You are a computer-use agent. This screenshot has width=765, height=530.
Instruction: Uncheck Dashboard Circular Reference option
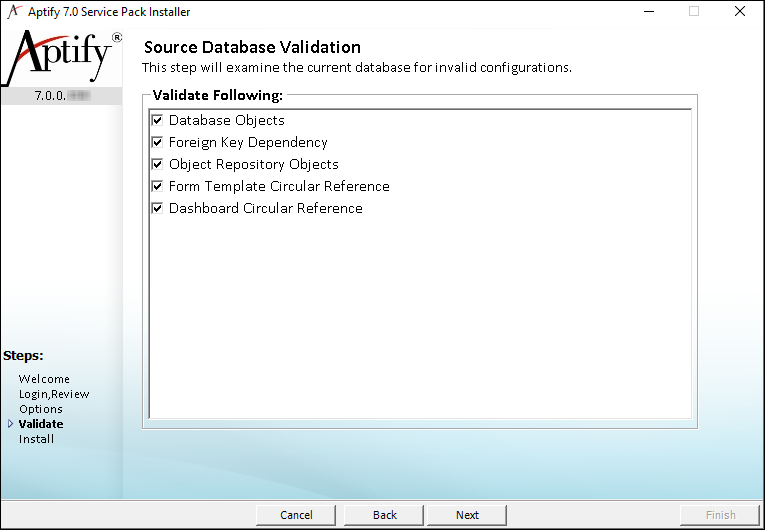(157, 208)
